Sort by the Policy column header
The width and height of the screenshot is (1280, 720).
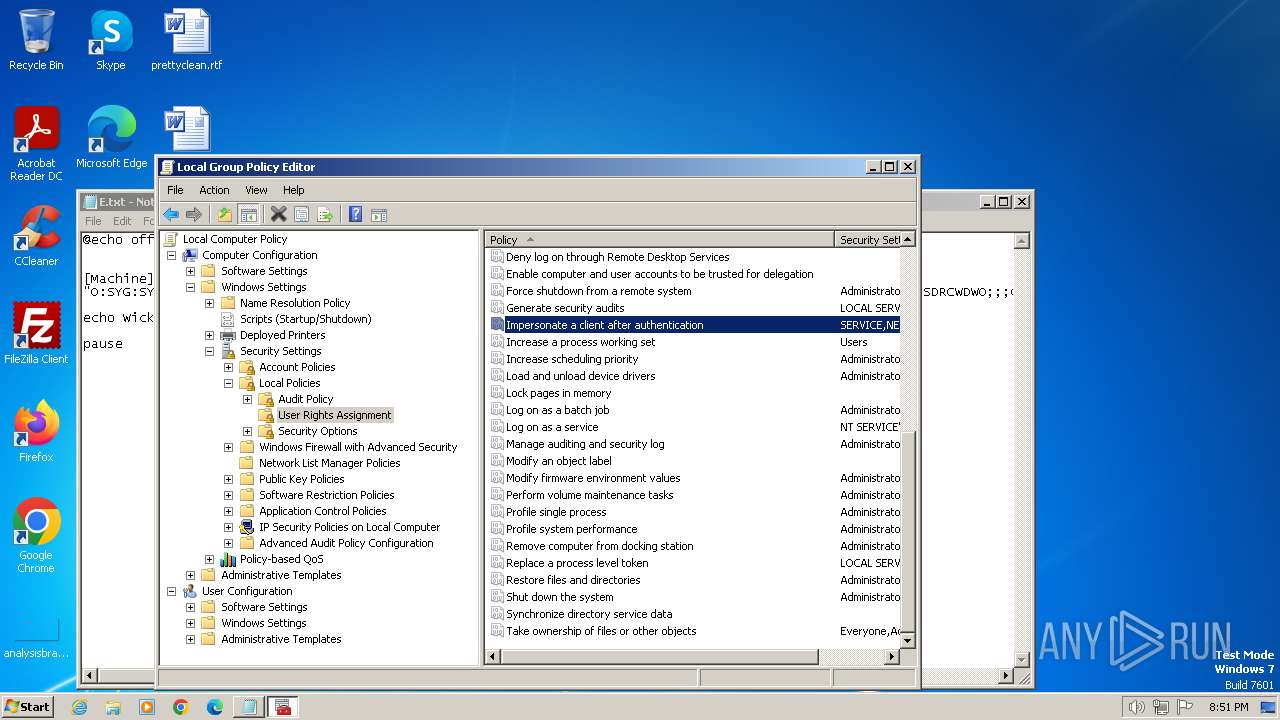[660, 239]
